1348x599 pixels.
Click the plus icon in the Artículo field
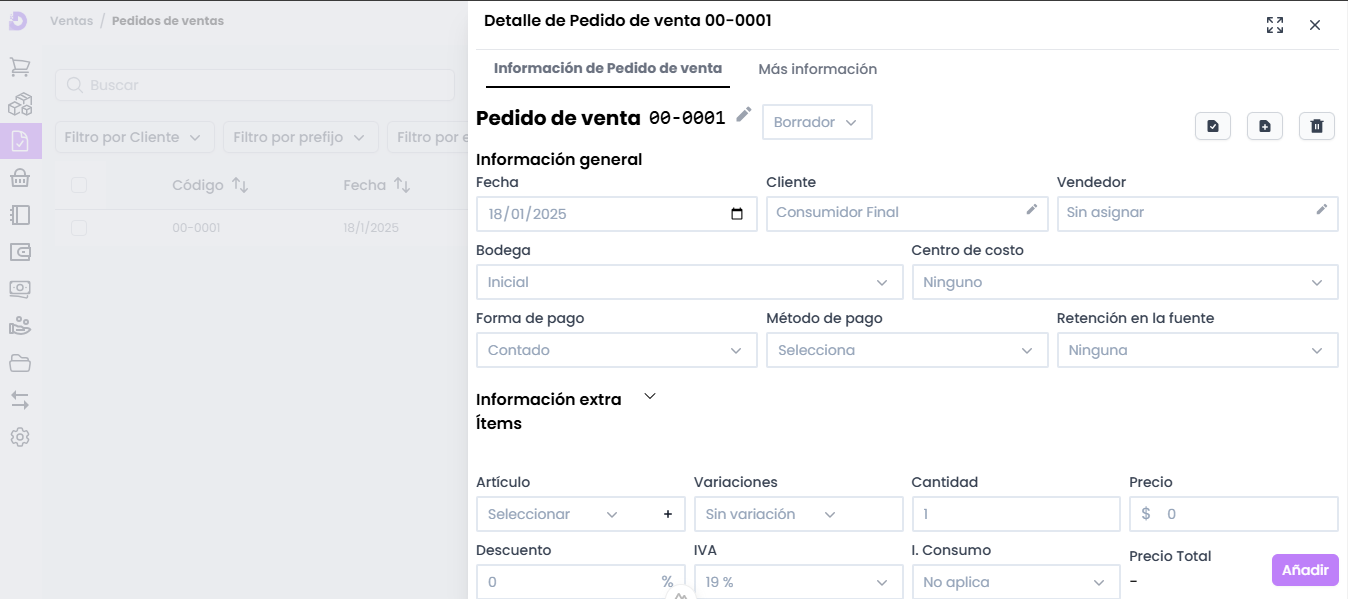tap(667, 514)
